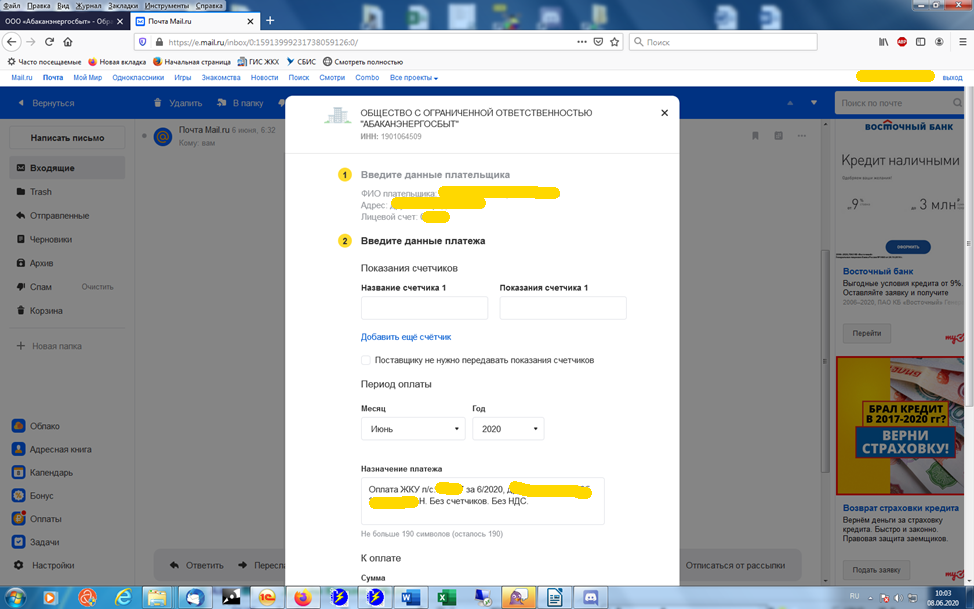
Task: Check 'Поставщику не нужно передавать показания счетчиков'
Action: click(x=366, y=360)
